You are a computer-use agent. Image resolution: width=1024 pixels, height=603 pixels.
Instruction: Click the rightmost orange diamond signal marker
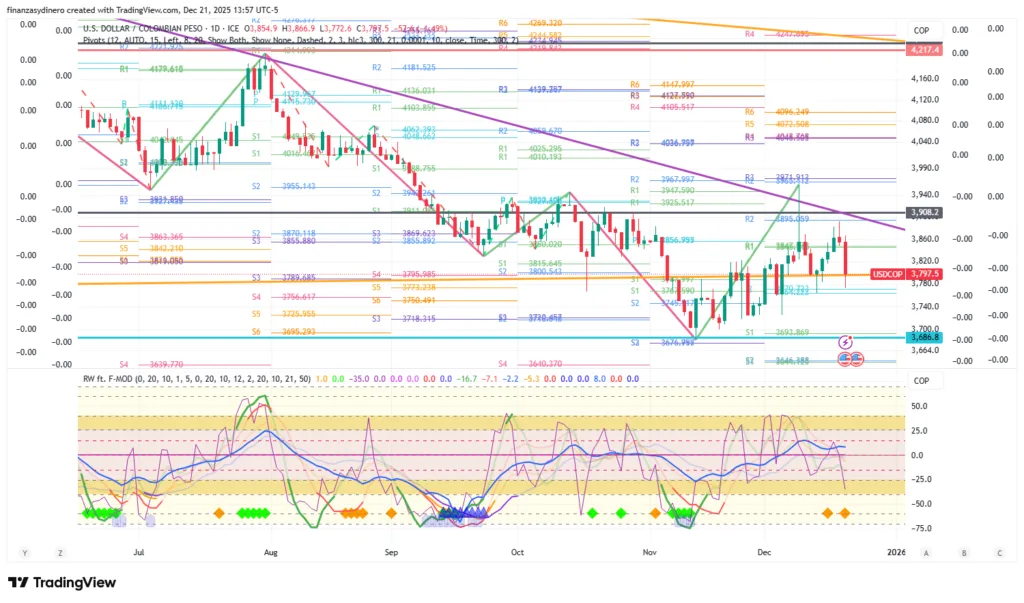tap(845, 513)
